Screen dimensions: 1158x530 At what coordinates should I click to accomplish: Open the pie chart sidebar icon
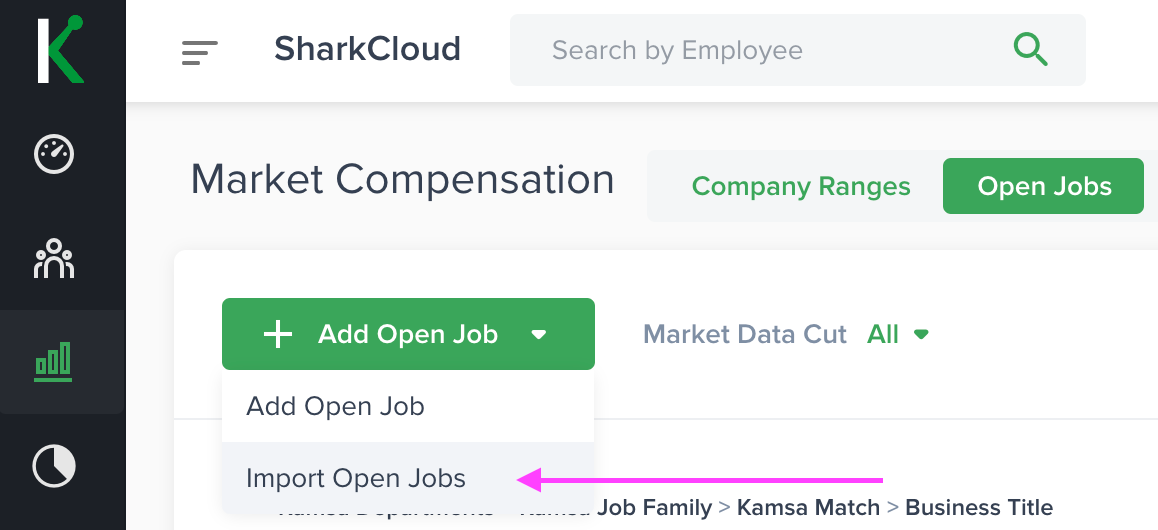point(54,466)
